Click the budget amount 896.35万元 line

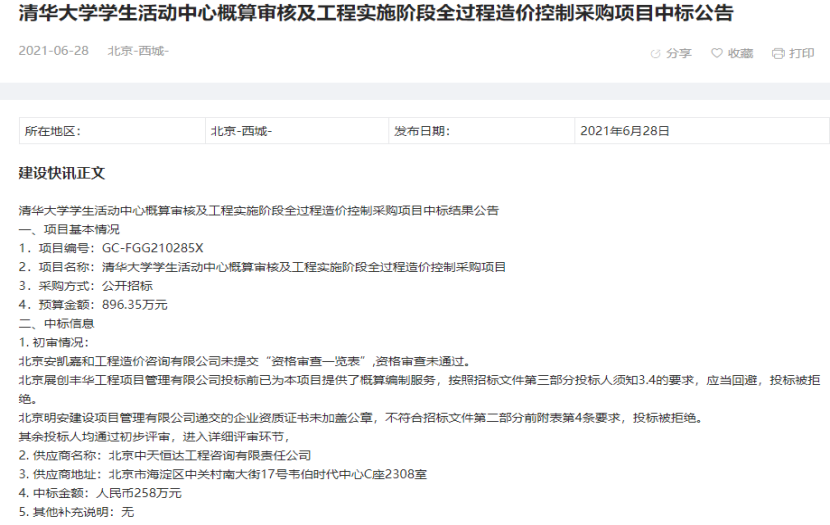point(93,304)
